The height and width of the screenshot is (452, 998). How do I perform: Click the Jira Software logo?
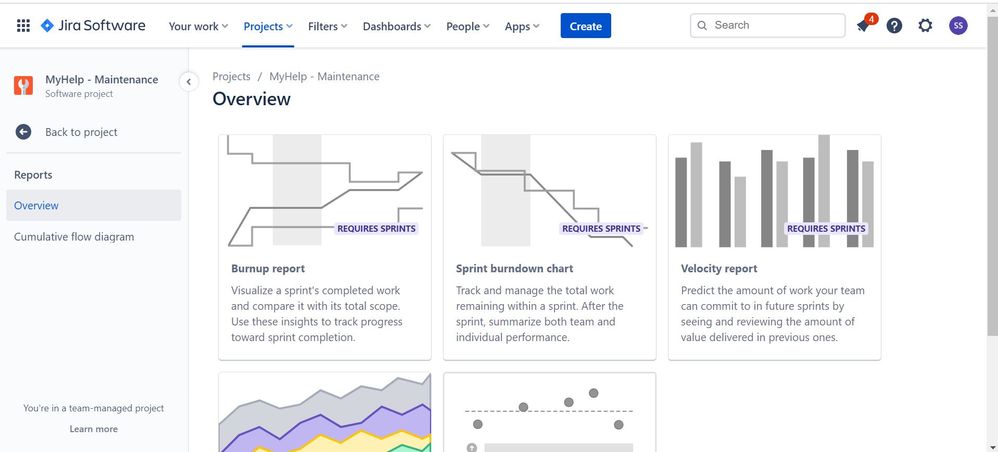point(93,25)
